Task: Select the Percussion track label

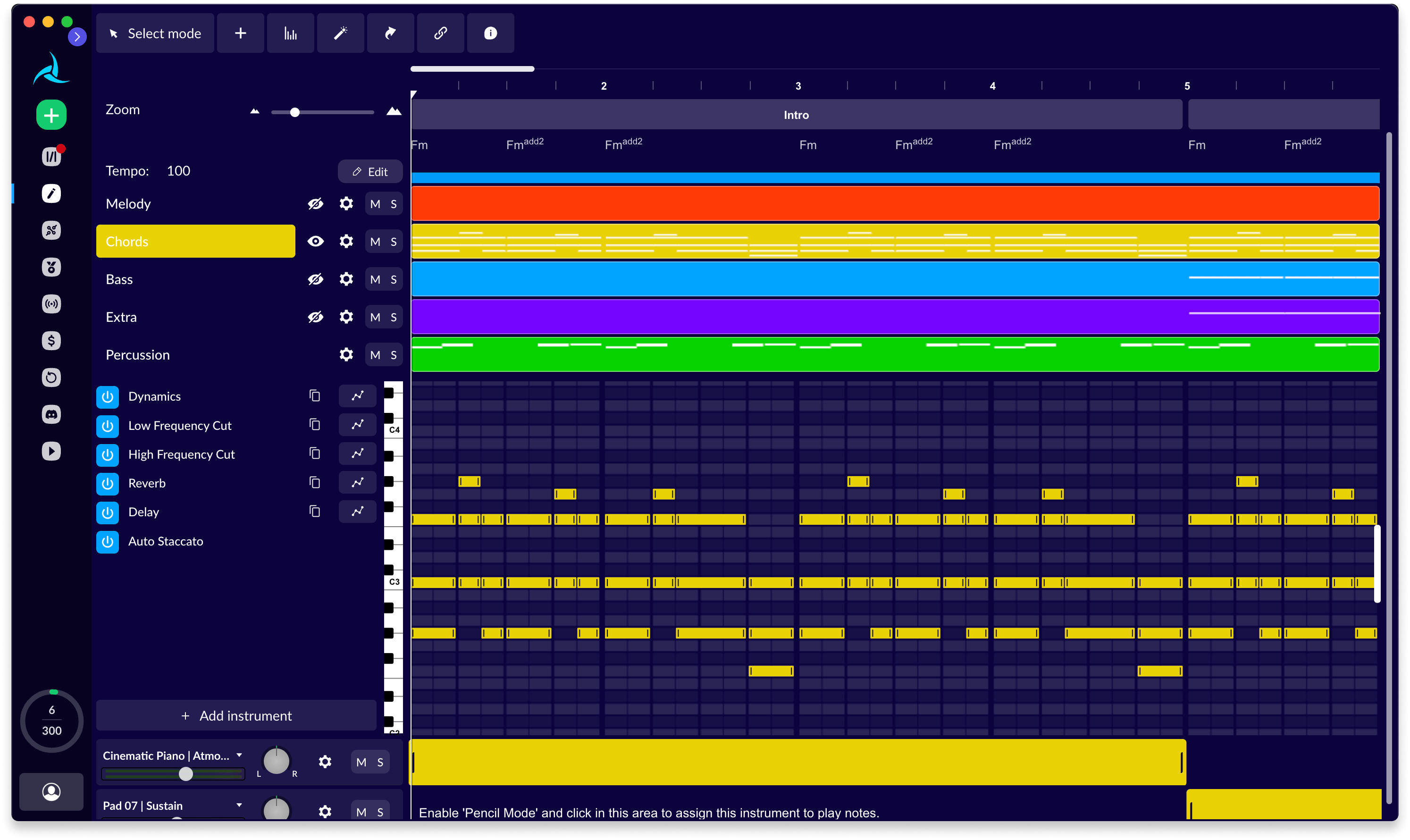Action: 137,355
